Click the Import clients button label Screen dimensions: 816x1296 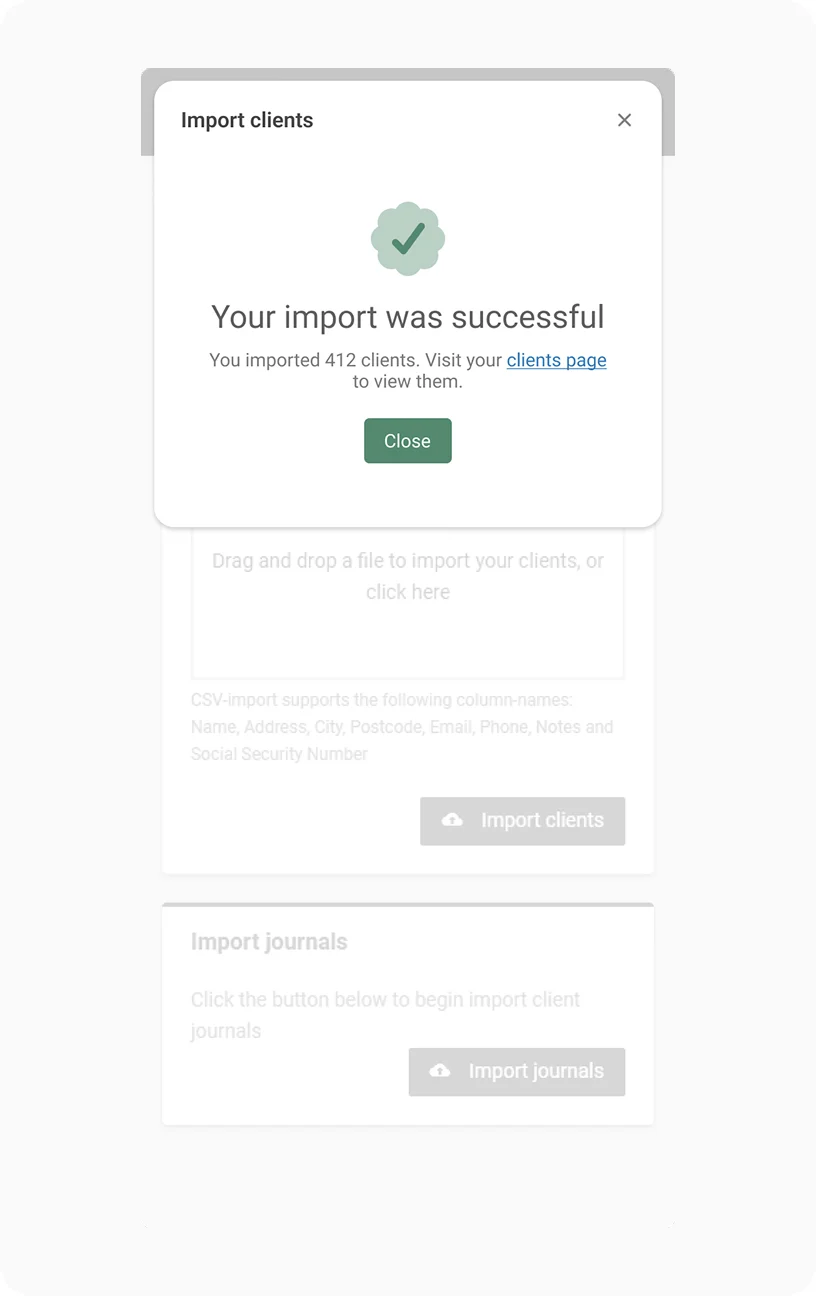tap(542, 820)
